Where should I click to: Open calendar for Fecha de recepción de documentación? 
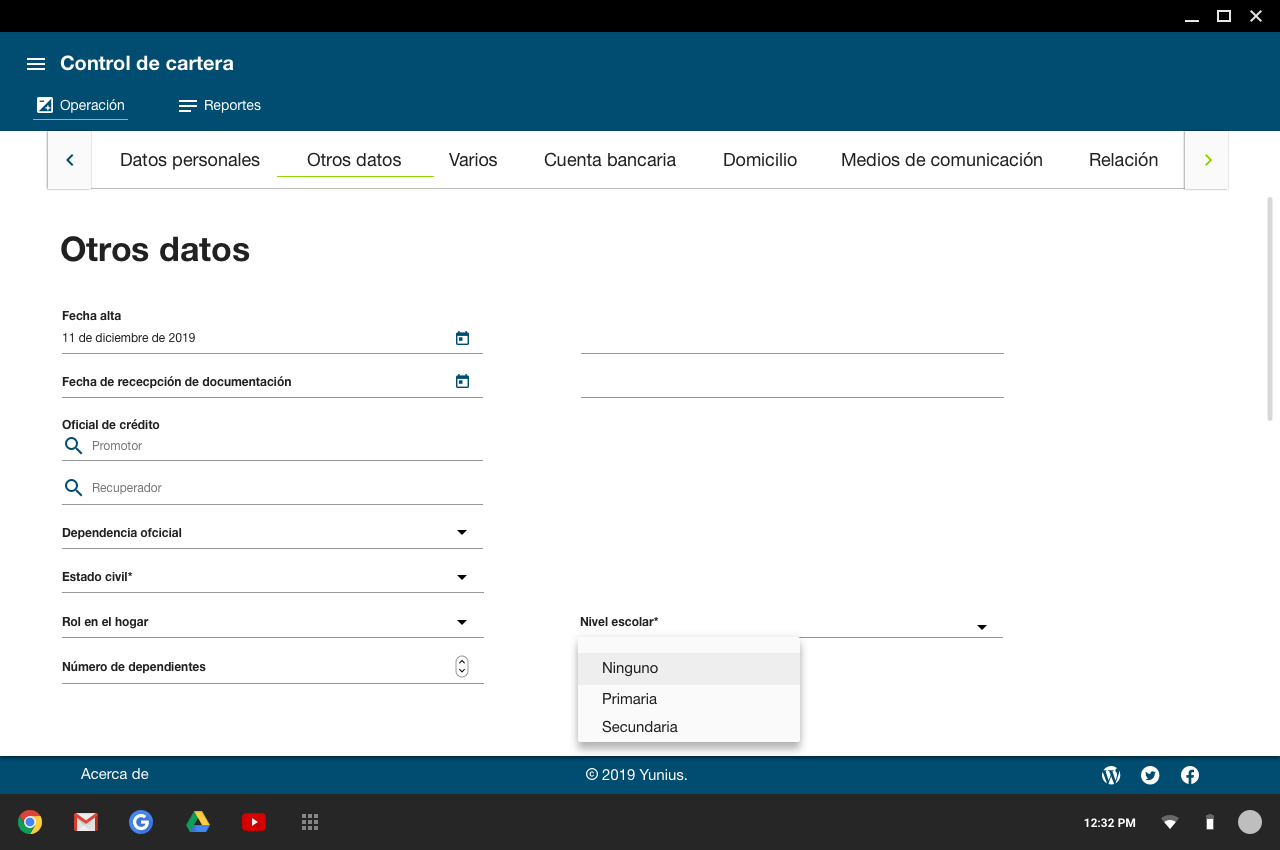462,382
